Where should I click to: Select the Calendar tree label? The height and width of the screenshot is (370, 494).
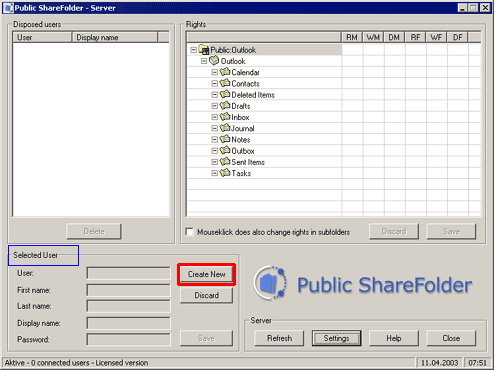pyautogui.click(x=245, y=72)
